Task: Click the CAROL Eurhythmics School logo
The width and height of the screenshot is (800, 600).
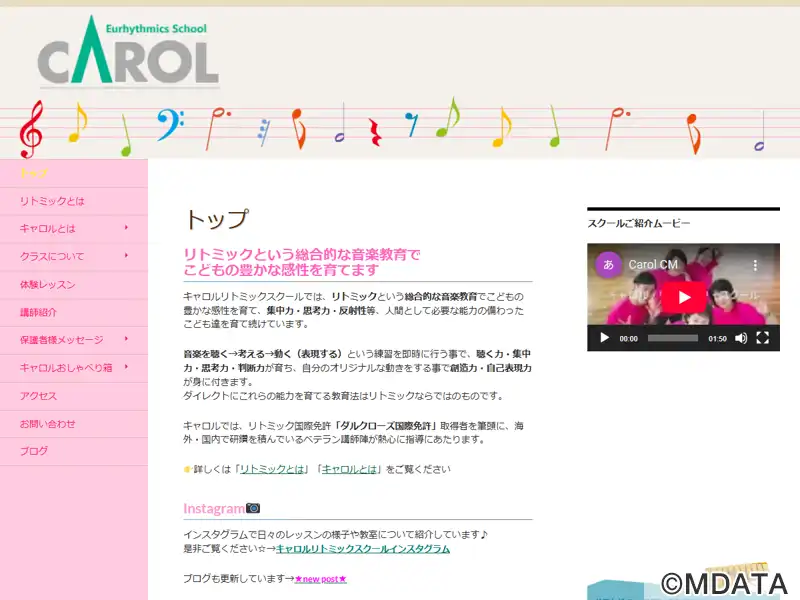Action: [129, 50]
